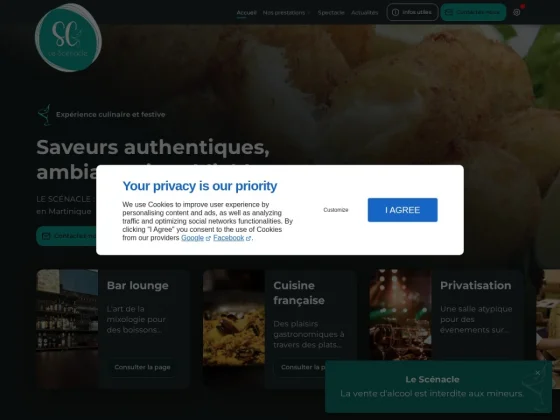The width and height of the screenshot is (560, 420).
Task: Open the Bar lounge thumbnail image
Action: (x=67, y=329)
